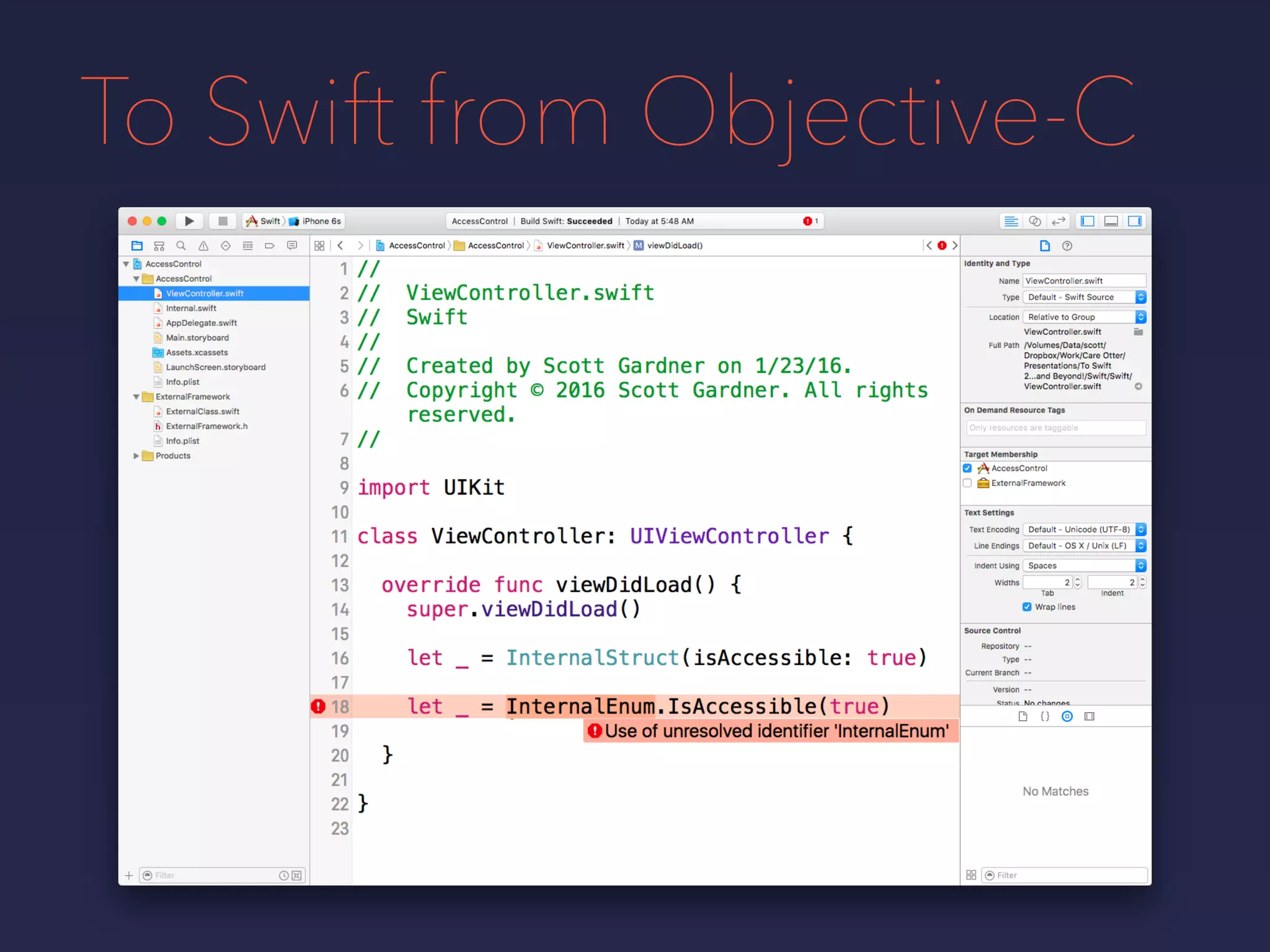Show the Breakpoint navigator icon
1270x952 pixels.
[270, 246]
